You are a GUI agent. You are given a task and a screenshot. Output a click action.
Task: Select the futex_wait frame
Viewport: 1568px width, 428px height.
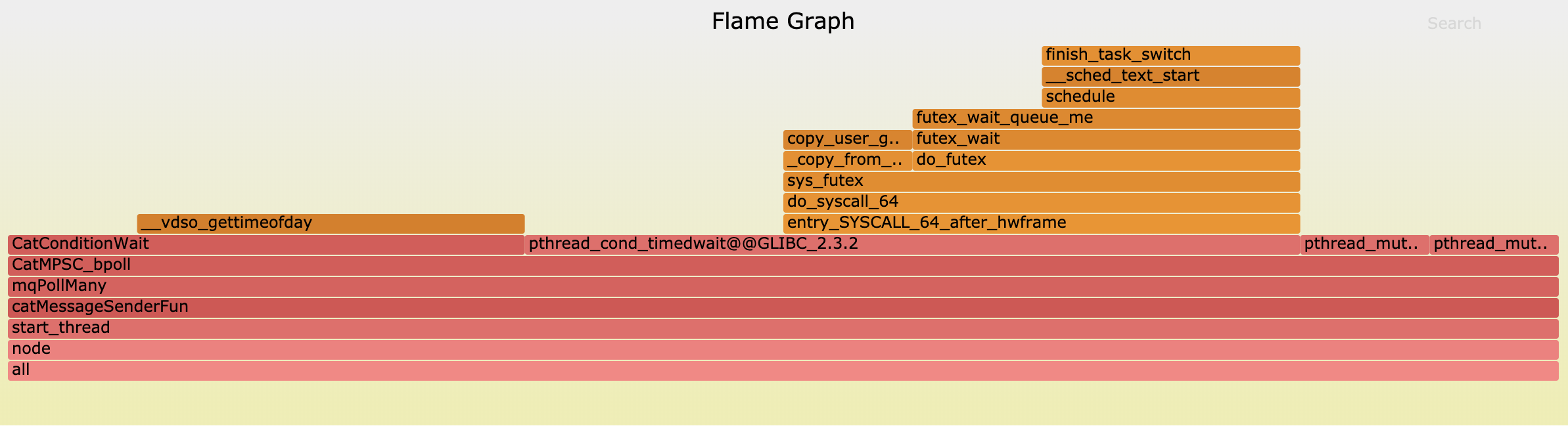click(1106, 139)
